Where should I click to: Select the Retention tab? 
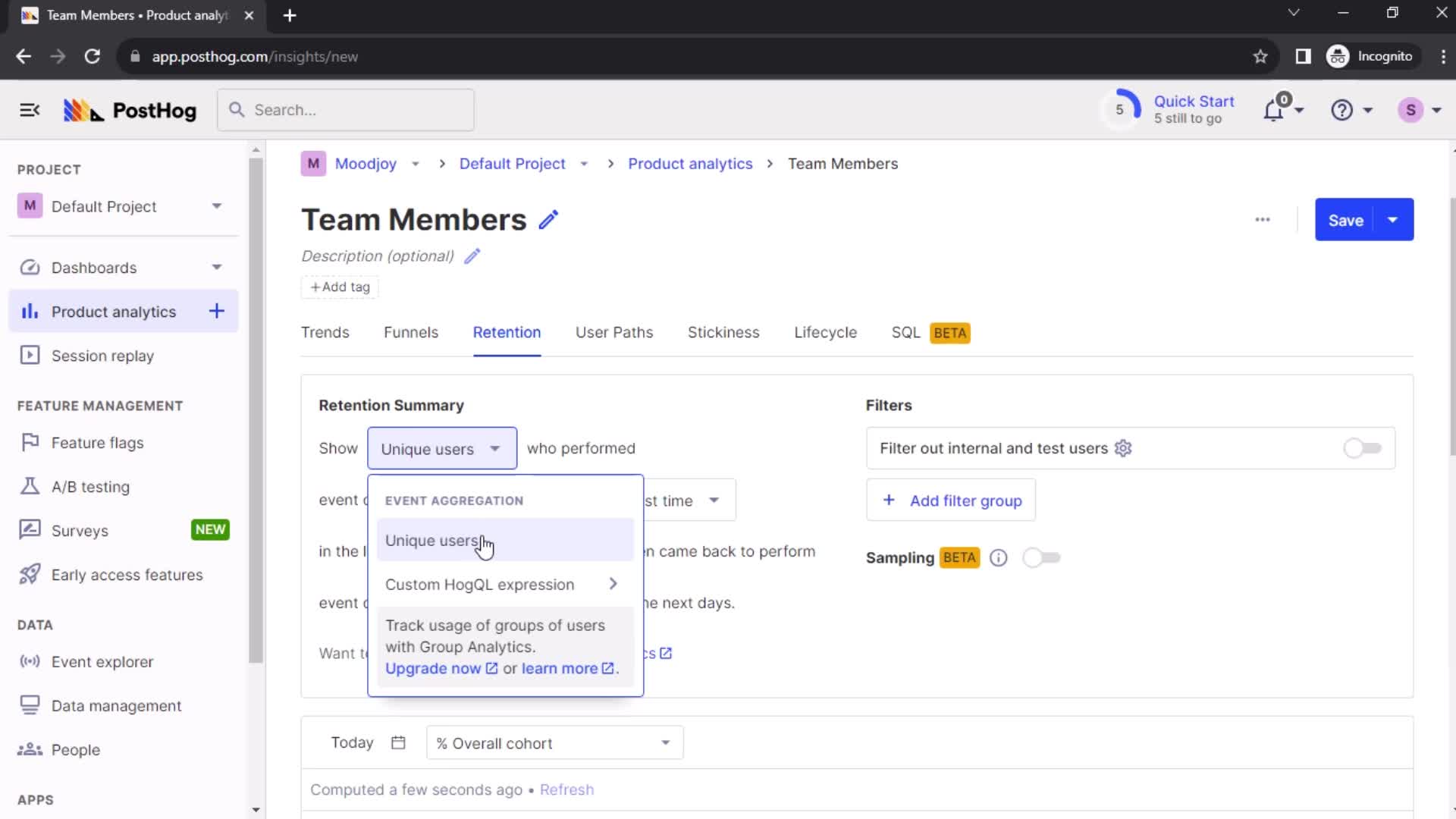click(506, 332)
